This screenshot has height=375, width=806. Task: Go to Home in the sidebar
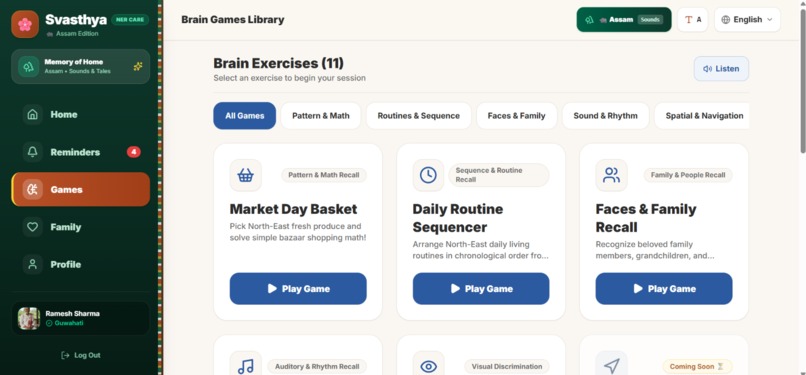pyautogui.click(x=81, y=115)
